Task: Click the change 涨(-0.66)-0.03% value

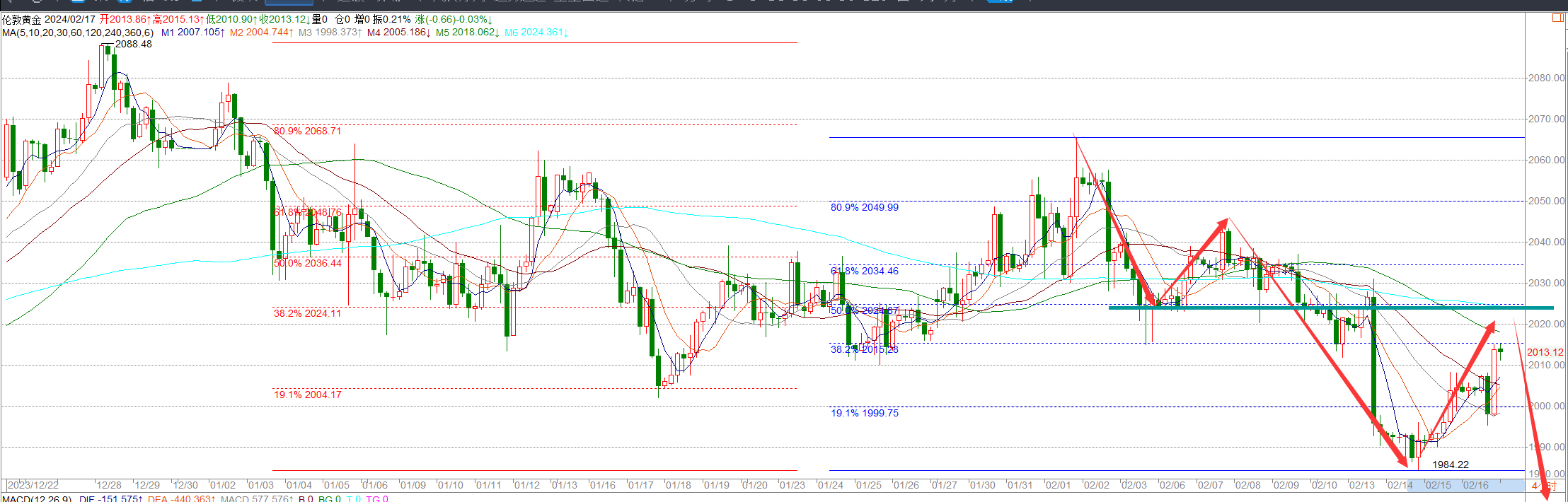Action: [454, 20]
